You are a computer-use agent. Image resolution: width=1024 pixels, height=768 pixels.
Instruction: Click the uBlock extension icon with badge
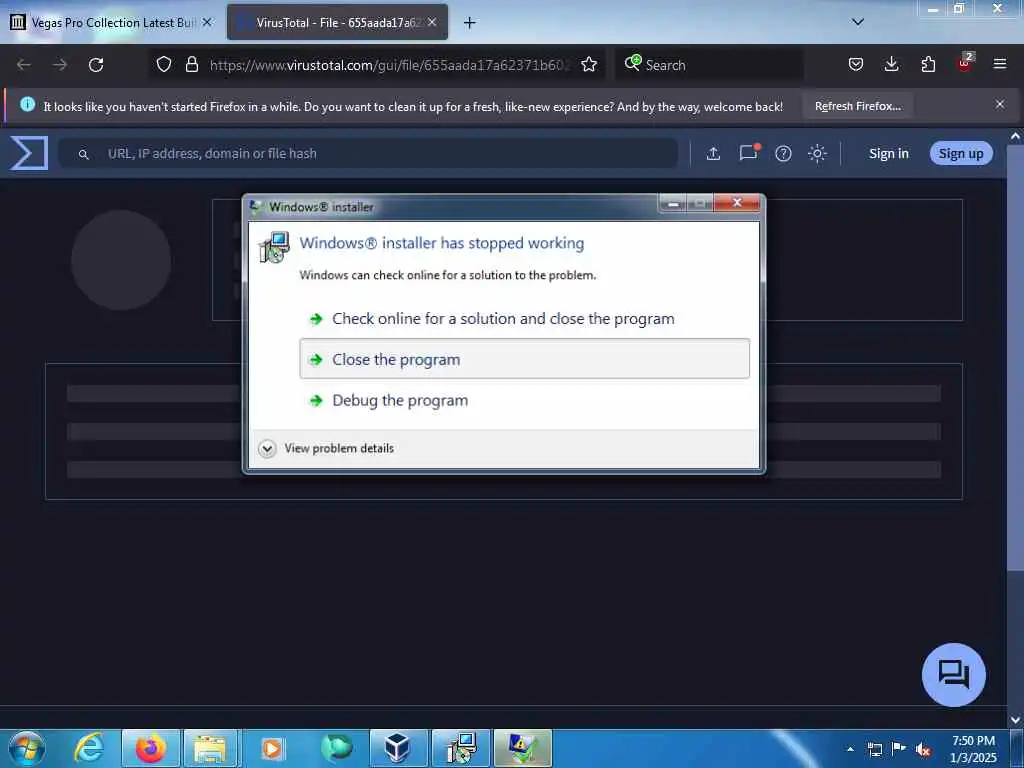(x=965, y=63)
